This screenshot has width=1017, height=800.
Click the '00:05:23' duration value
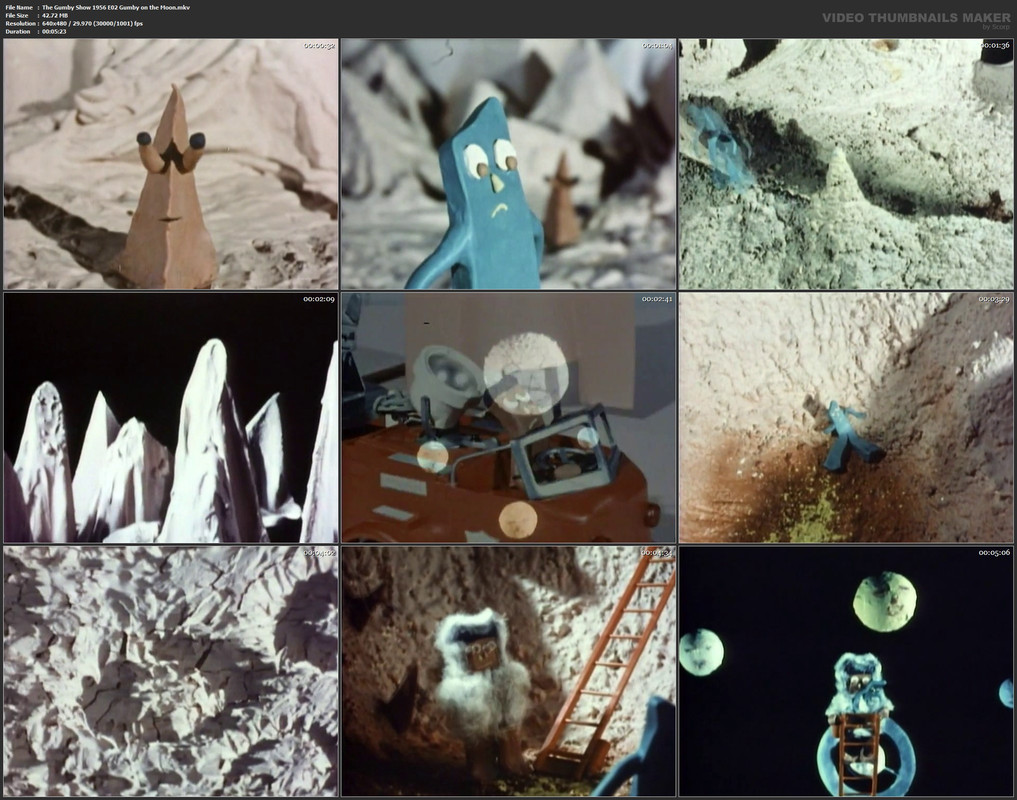pyautogui.click(x=54, y=31)
